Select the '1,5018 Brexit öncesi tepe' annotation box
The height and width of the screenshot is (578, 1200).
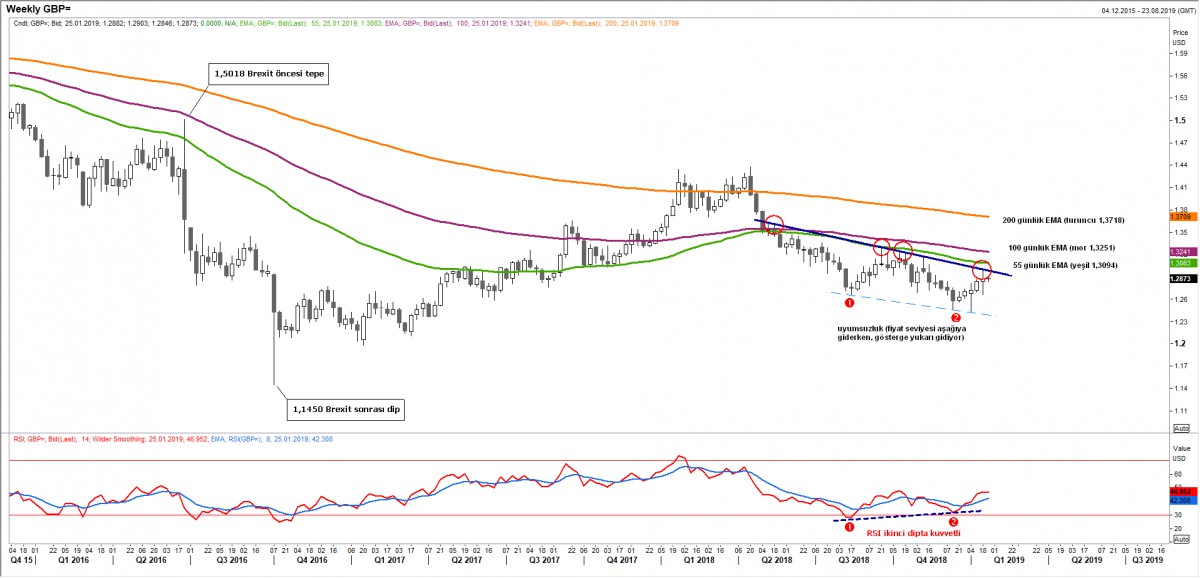tap(268, 73)
